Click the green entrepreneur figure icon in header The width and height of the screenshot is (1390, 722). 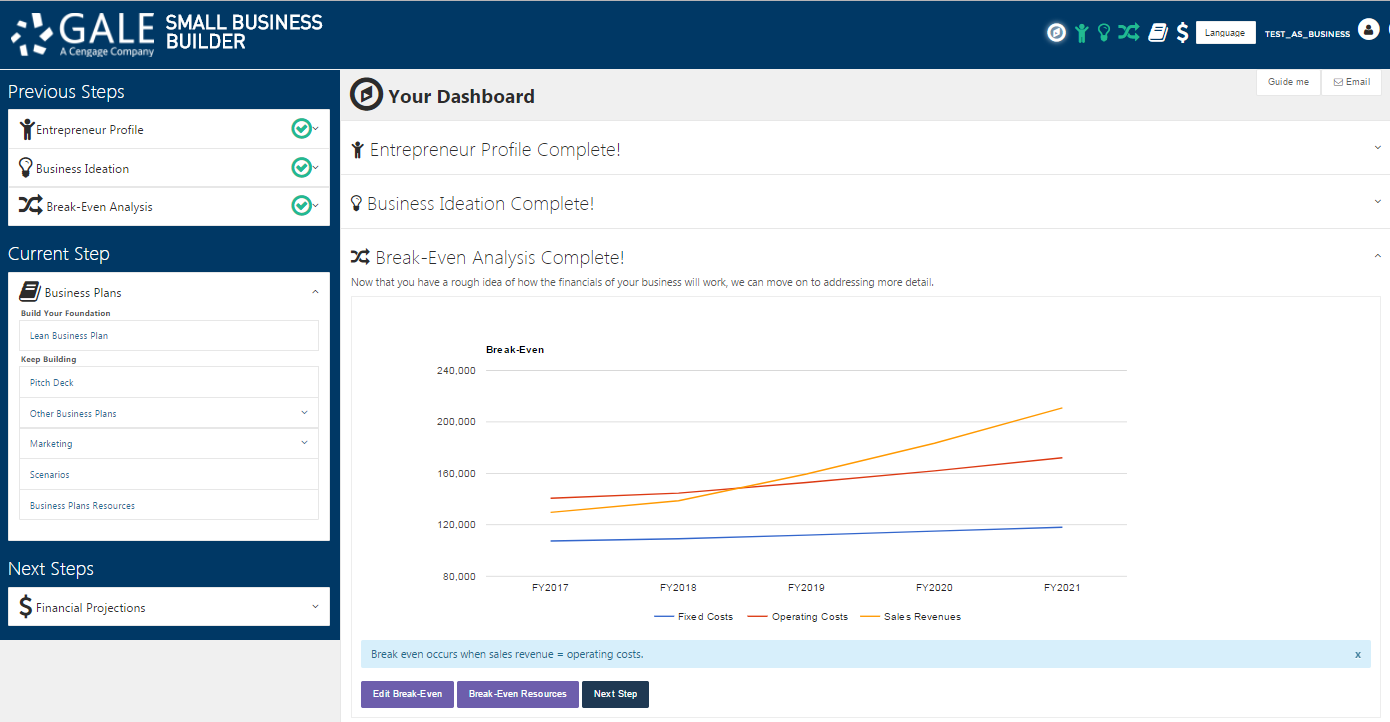[x=1081, y=33]
